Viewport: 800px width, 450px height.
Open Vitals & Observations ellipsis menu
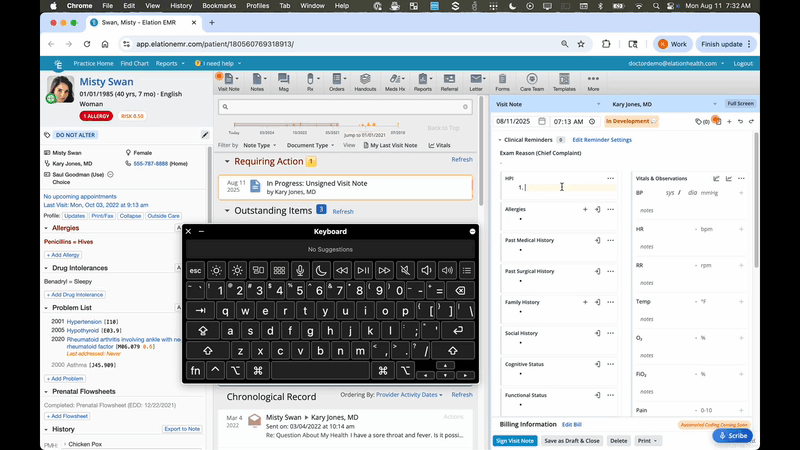tap(741, 179)
